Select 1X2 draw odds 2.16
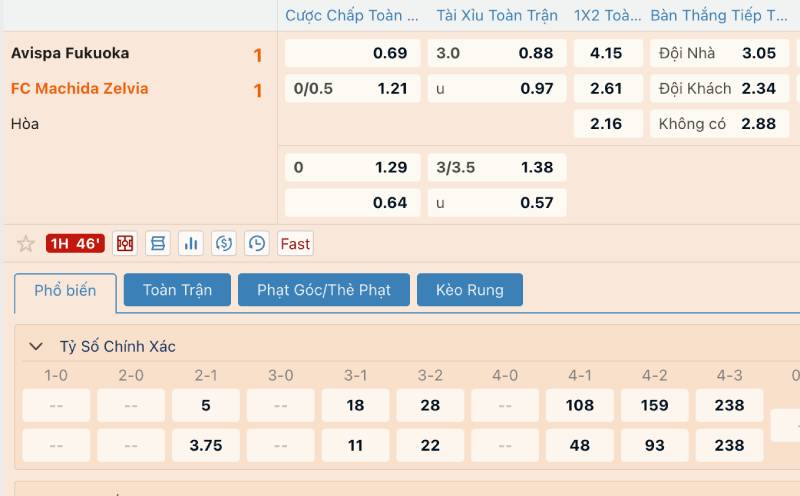 pos(606,124)
